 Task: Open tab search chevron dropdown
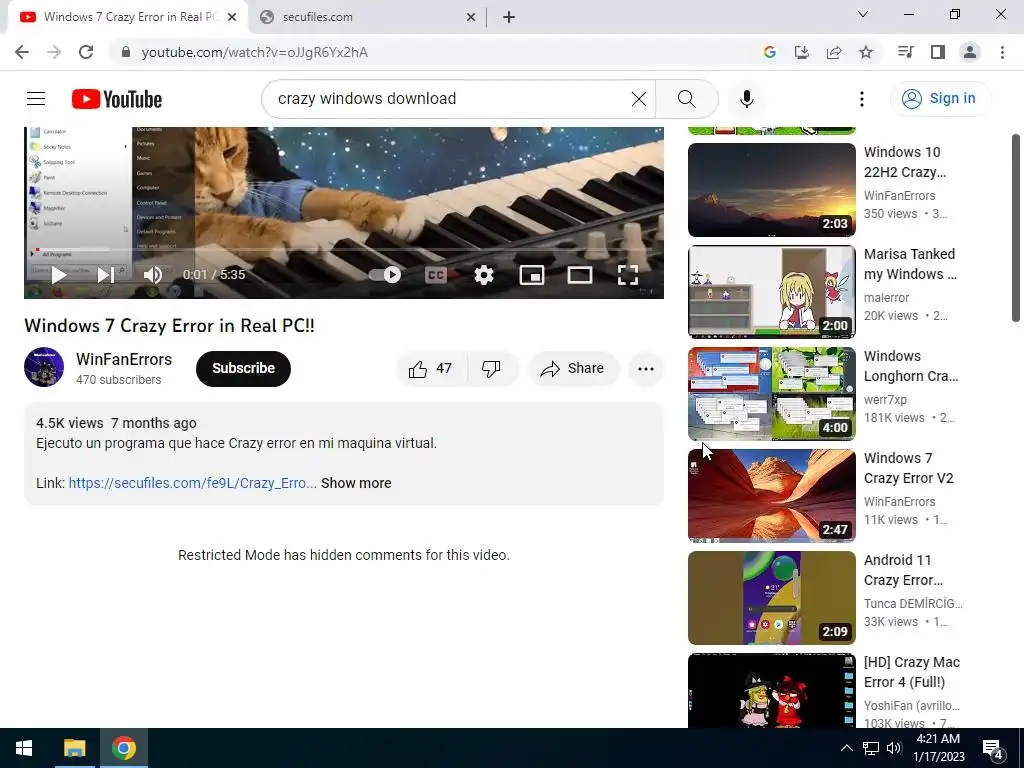[863, 14]
